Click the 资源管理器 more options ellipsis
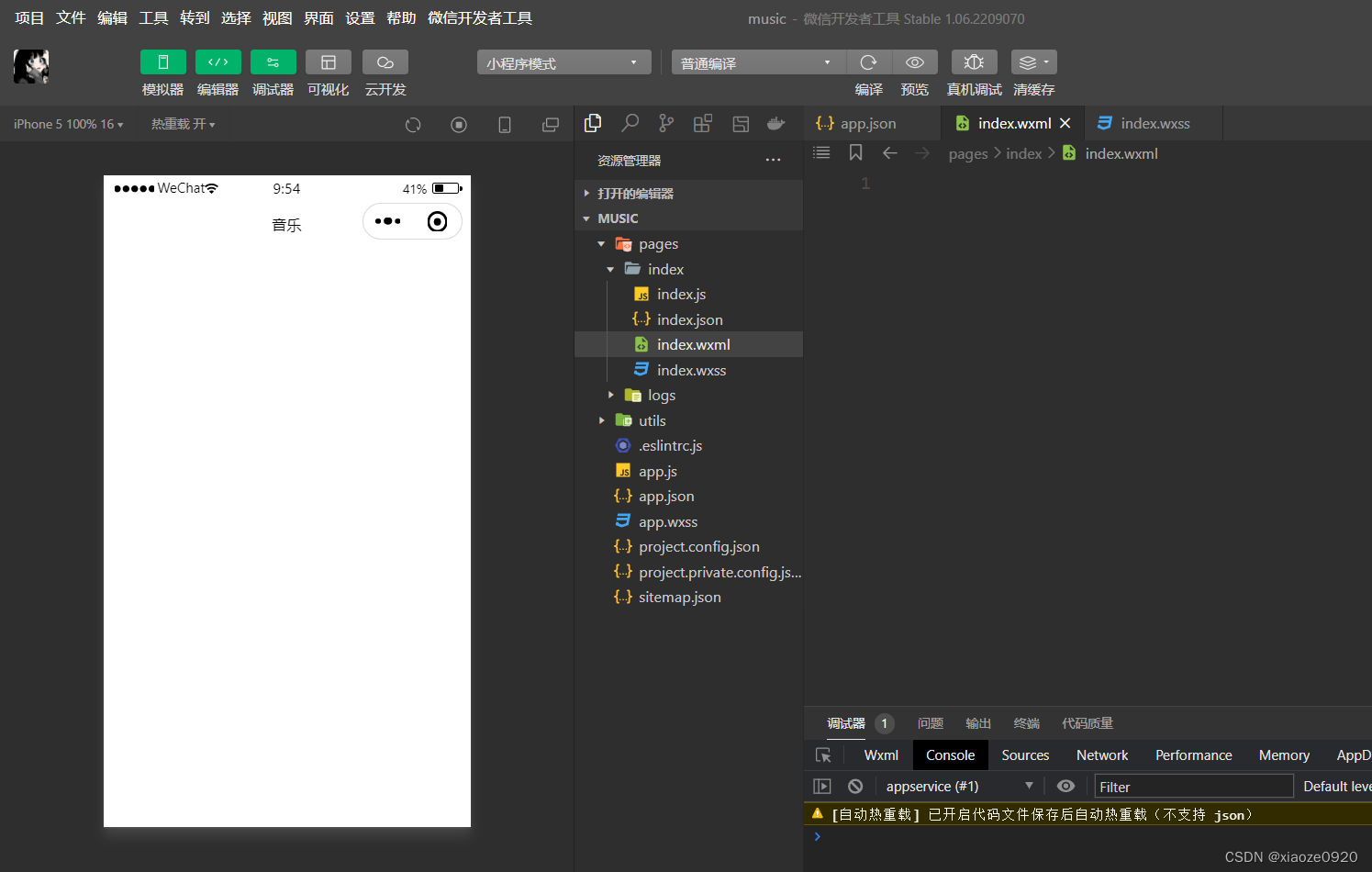The image size is (1372, 872). click(774, 160)
